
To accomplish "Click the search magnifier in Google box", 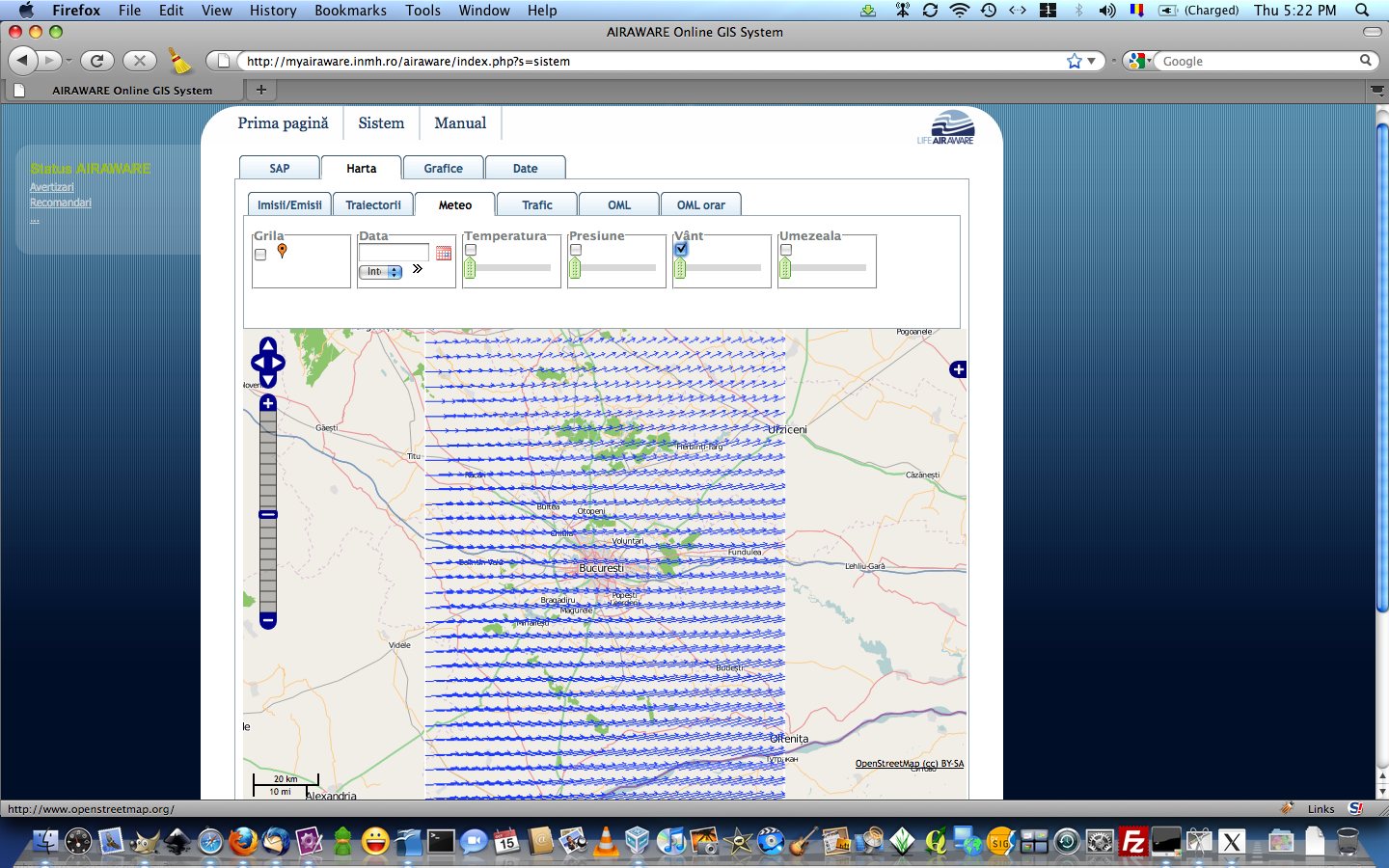I will click(1366, 61).
